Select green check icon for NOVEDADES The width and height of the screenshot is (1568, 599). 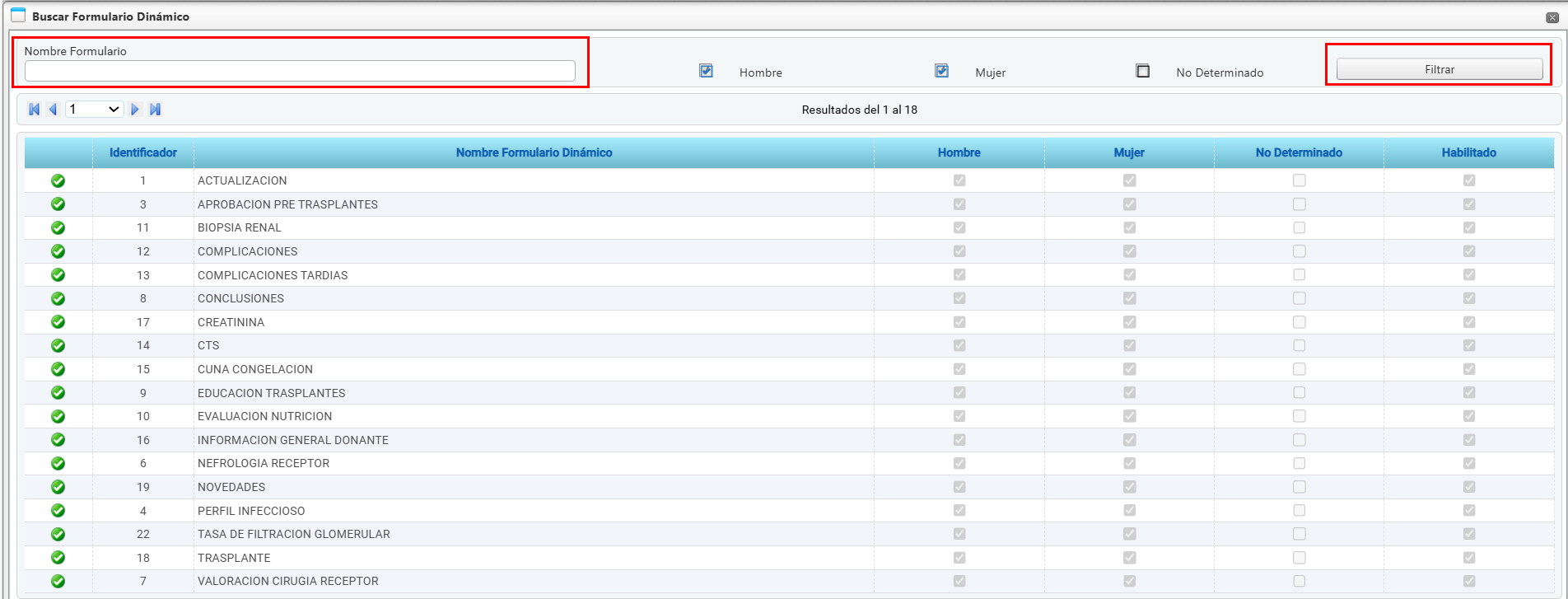58,487
